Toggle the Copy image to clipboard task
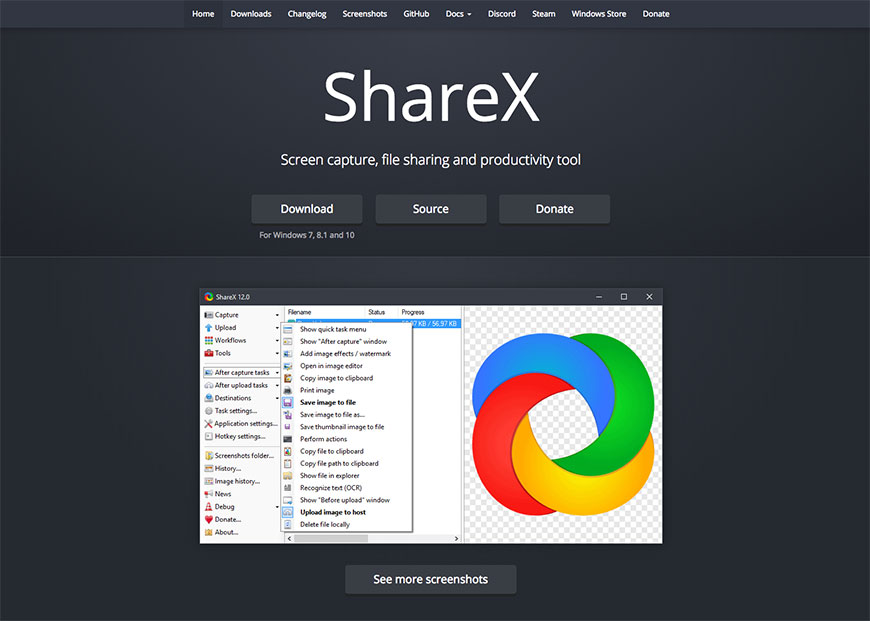 (x=336, y=378)
